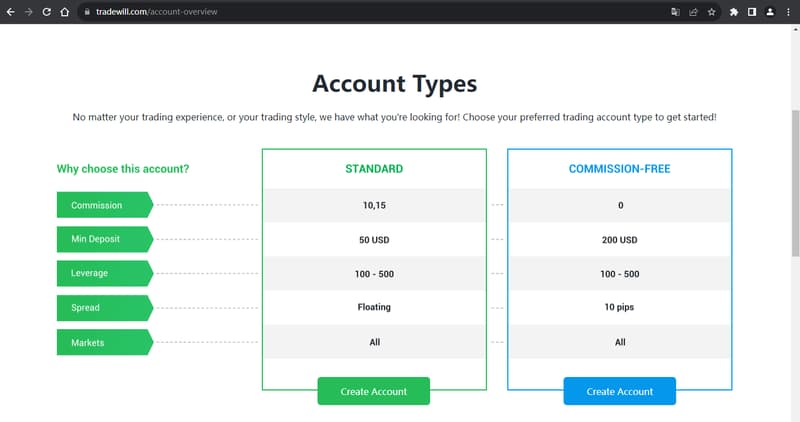The image size is (800, 422).
Task: Reload the current page
Action: pos(46,12)
